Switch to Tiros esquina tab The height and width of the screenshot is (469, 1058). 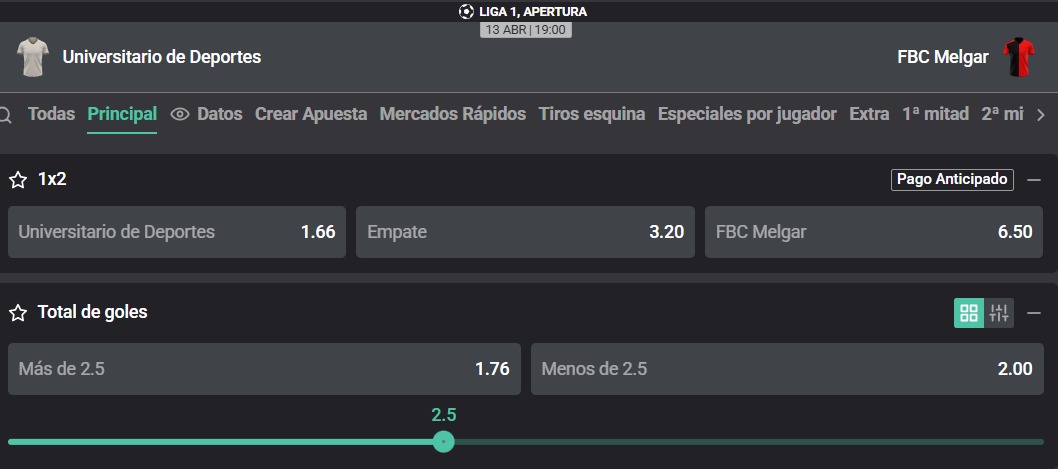coord(592,114)
